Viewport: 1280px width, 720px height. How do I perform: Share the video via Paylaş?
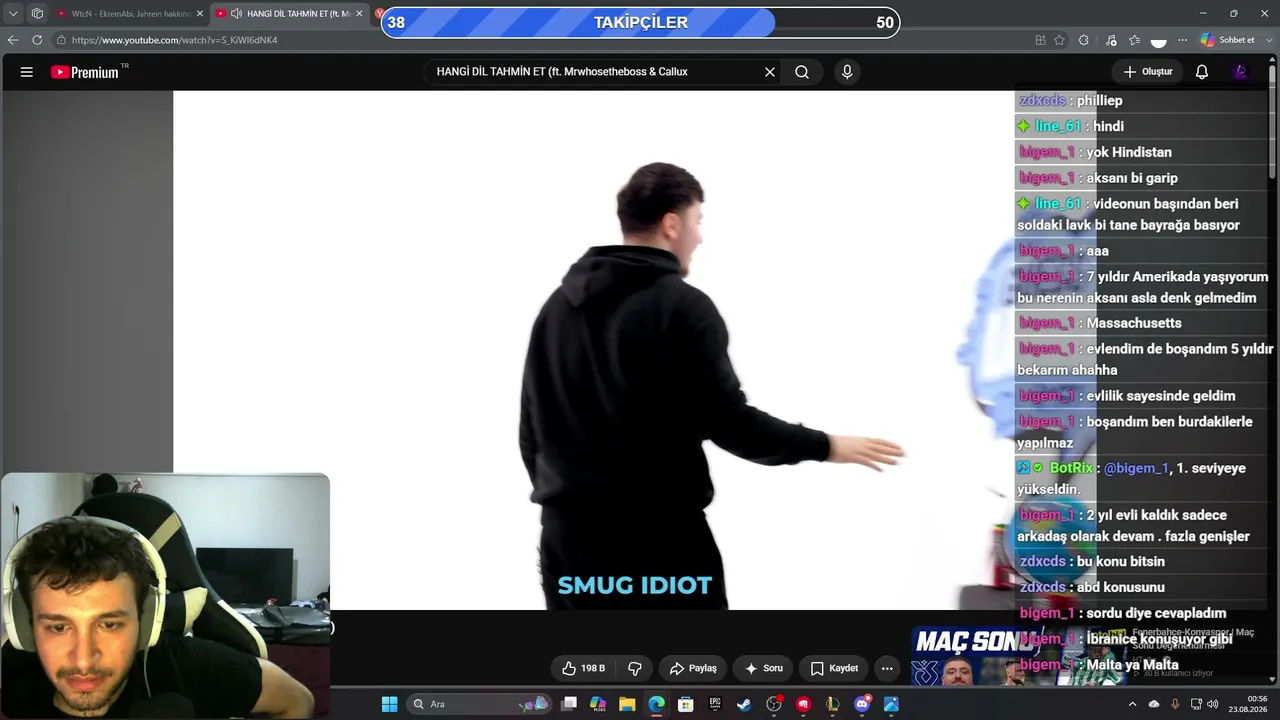pos(693,668)
